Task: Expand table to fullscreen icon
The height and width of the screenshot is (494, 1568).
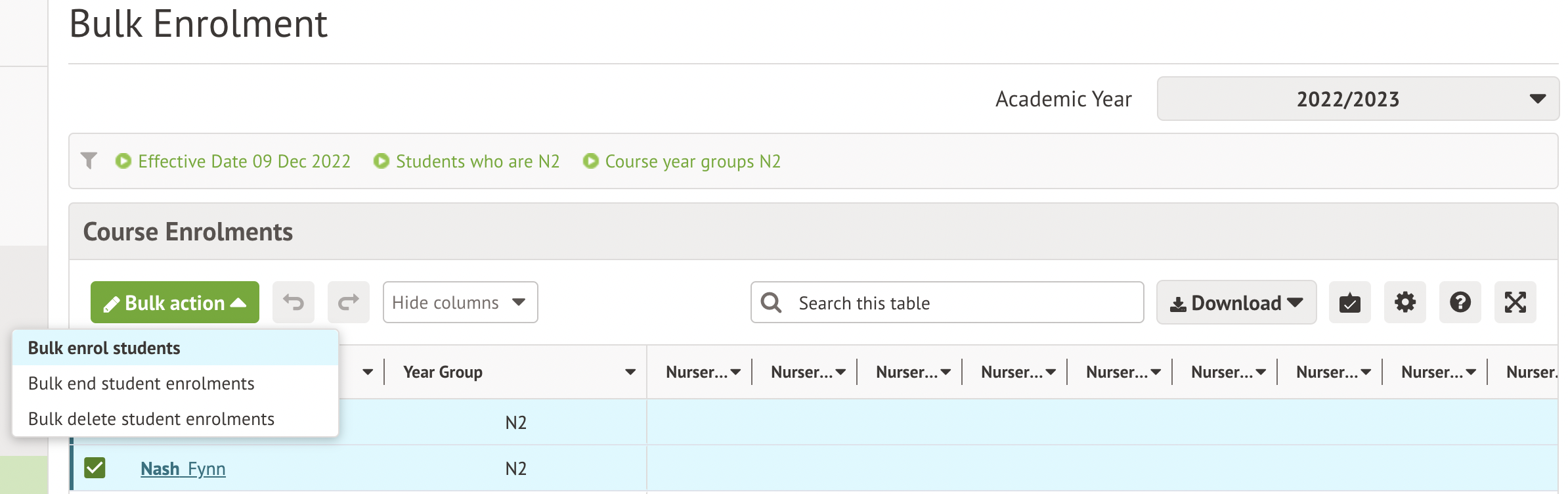Action: coord(1515,302)
